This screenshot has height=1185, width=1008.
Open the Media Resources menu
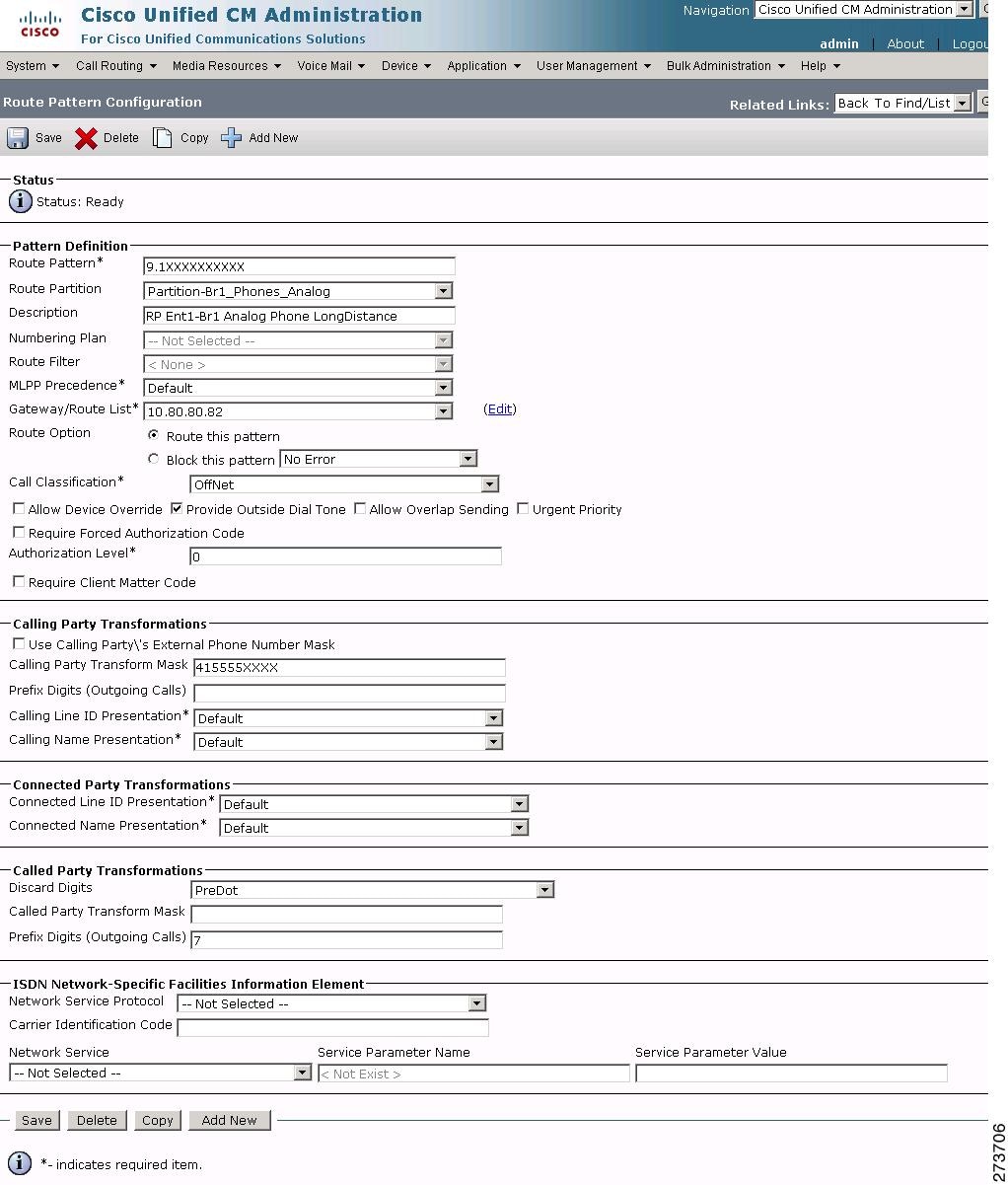point(227,66)
